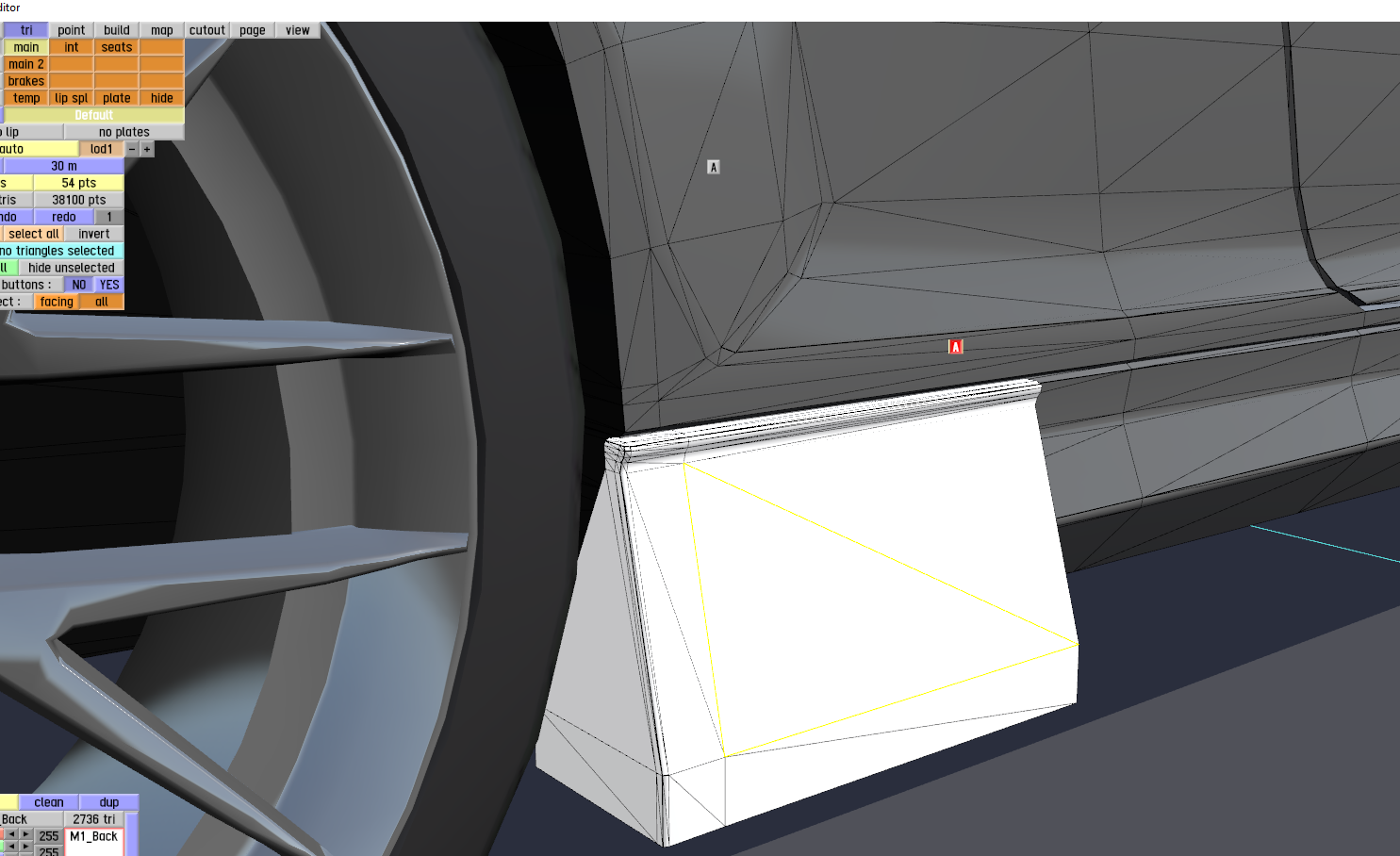Click the no triangles selected status
Screen dimensions: 1400x856
61,251
